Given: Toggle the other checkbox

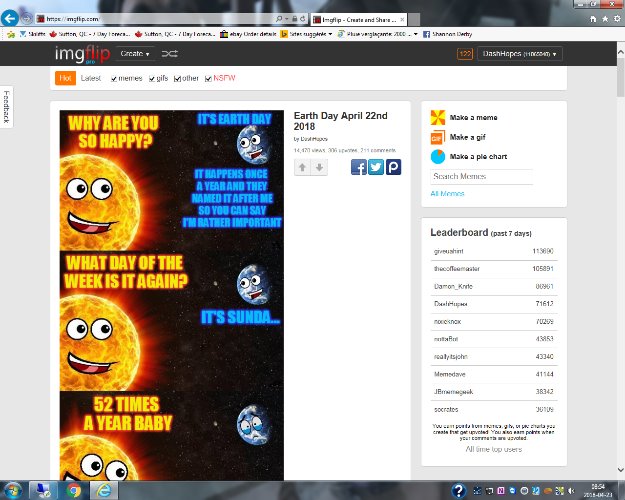Looking at the screenshot, I should [177, 79].
